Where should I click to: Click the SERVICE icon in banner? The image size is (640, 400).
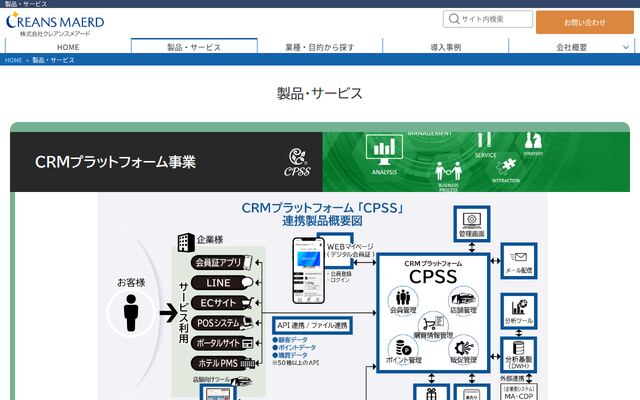coord(484,141)
